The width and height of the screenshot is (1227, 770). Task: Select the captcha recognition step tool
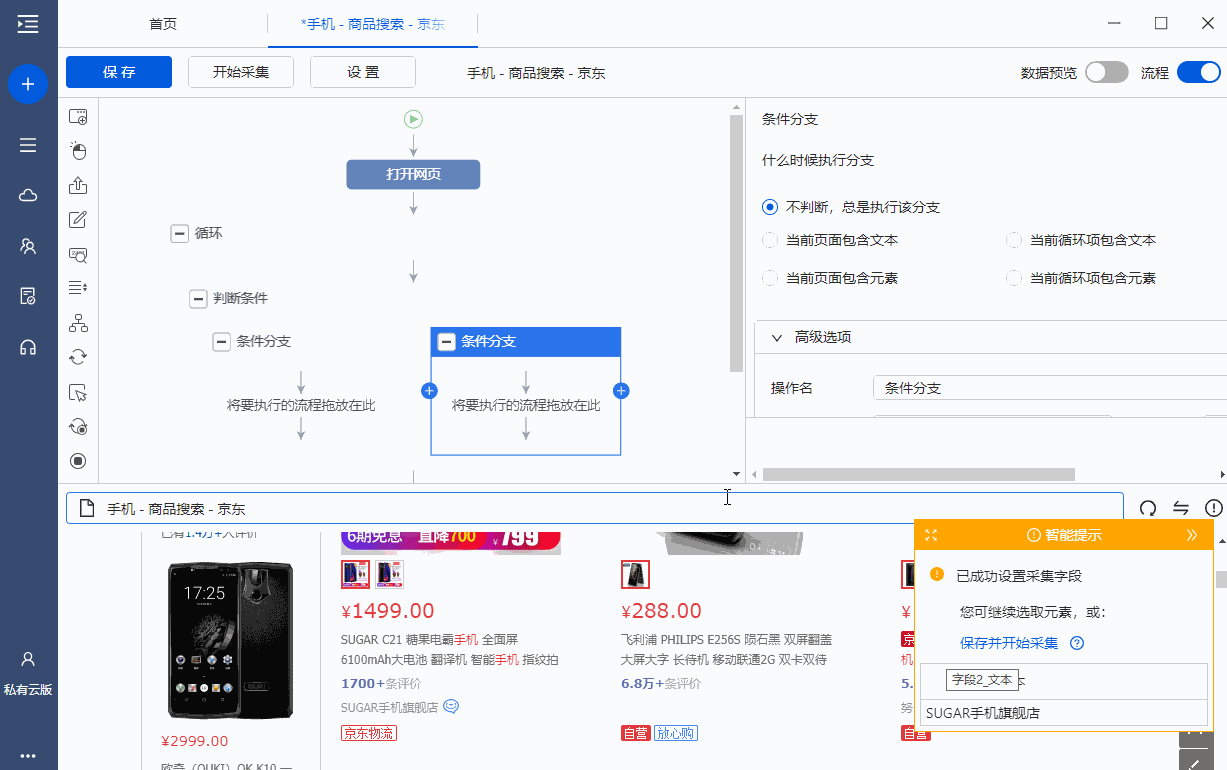pos(78,254)
